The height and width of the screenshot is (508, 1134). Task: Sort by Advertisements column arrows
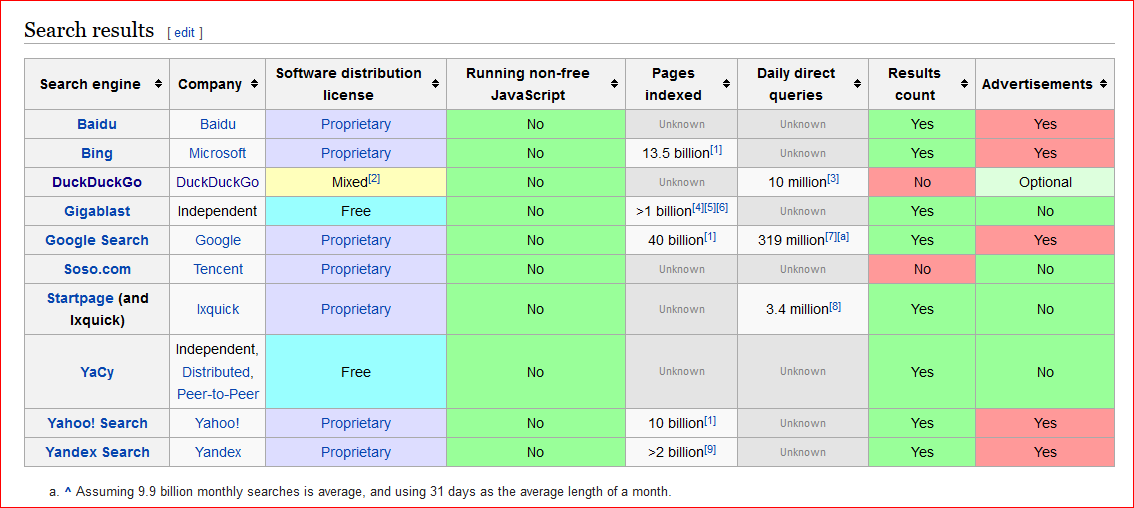1103,84
